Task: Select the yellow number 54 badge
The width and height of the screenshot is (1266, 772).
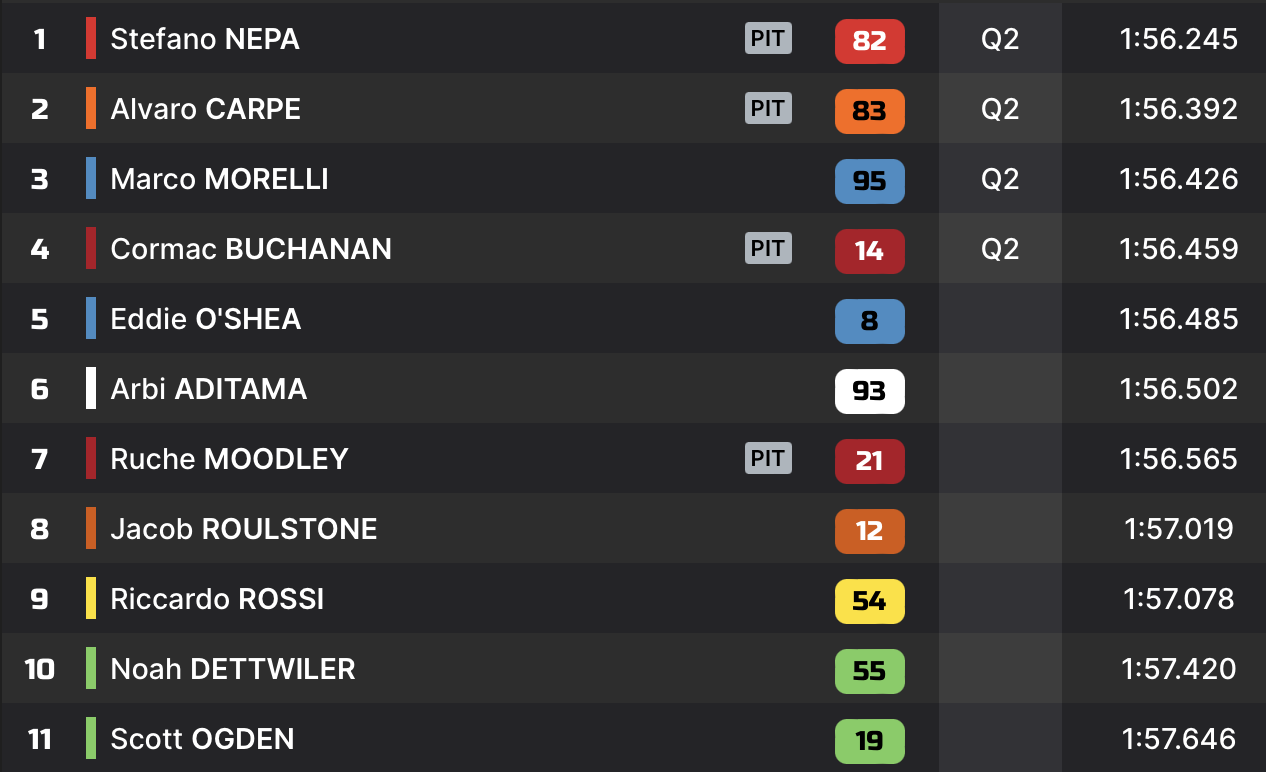Action: pos(869,601)
